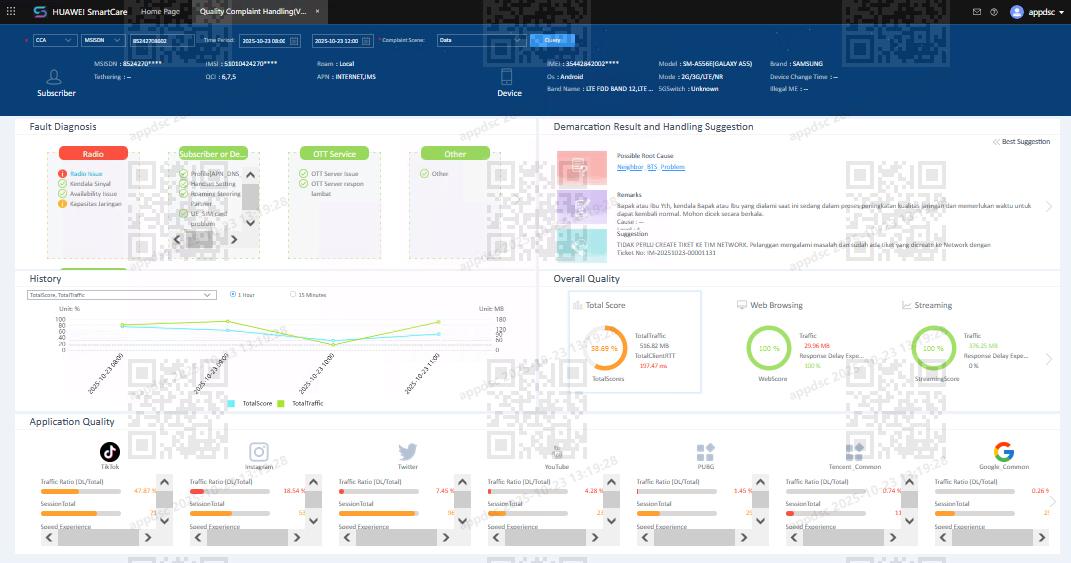This screenshot has height=563, width=1071.
Task: Click TikTok panel scroll-right arrow
Action: [148, 538]
